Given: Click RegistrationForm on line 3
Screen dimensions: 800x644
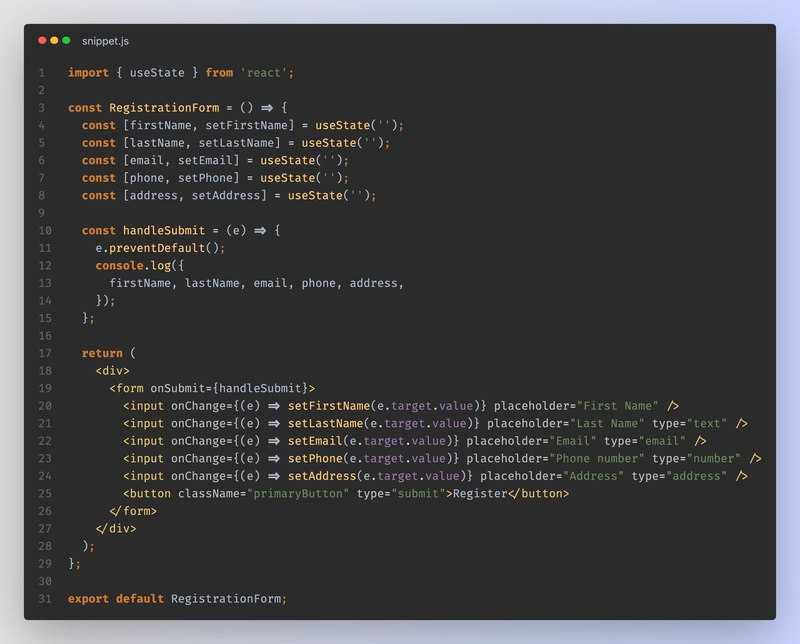Looking at the screenshot, I should click(x=164, y=108).
